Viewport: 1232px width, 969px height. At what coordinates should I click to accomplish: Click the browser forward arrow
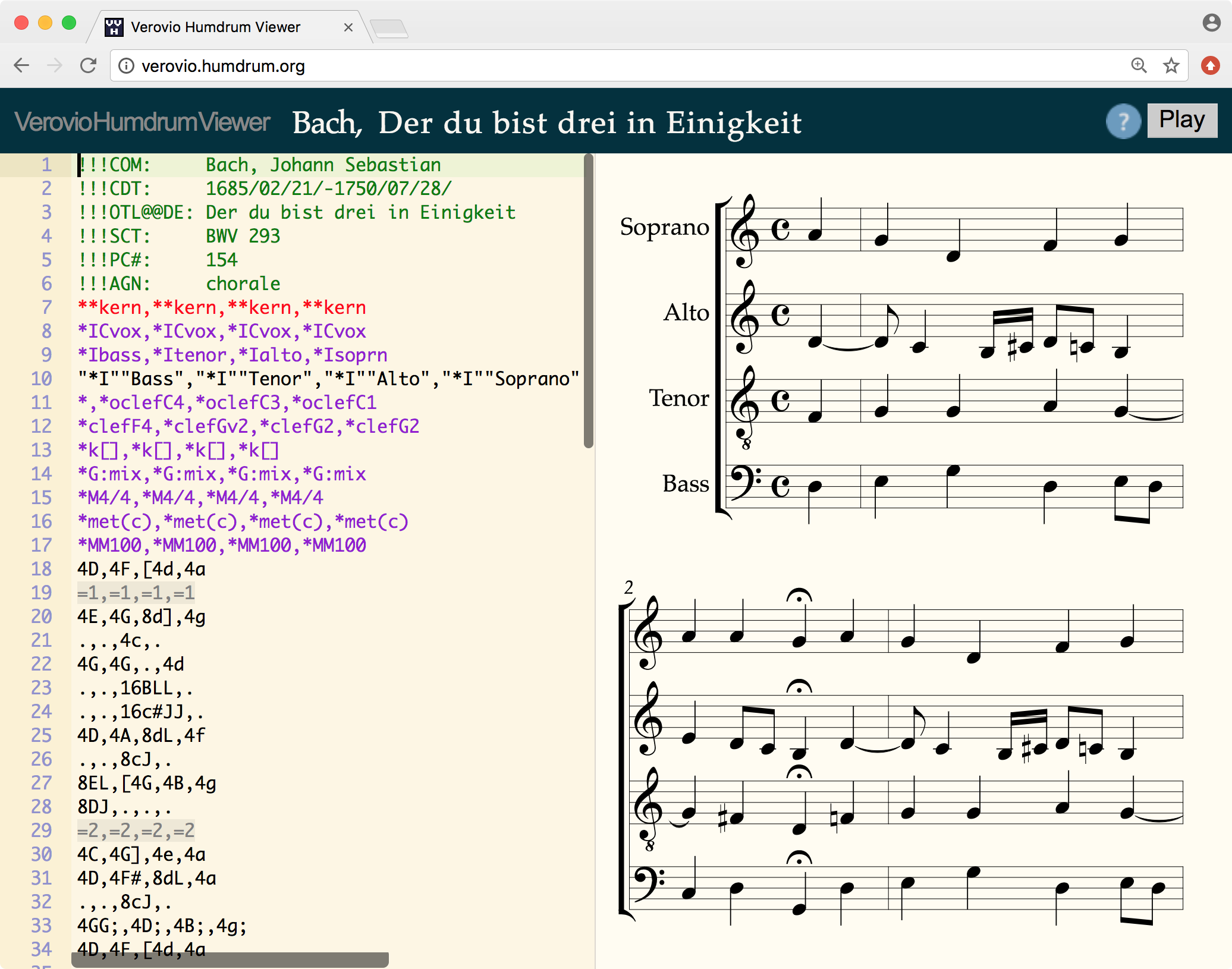click(55, 65)
